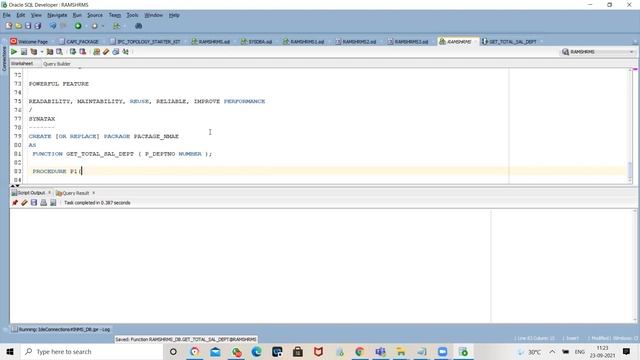
Task: Switch to the Welcome Page tab
Action: (29, 42)
